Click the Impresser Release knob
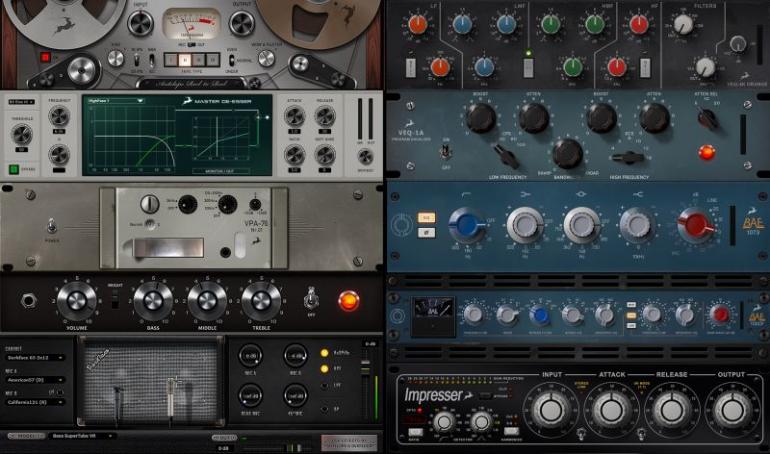Image resolution: width=770 pixels, height=454 pixels. coord(671,410)
